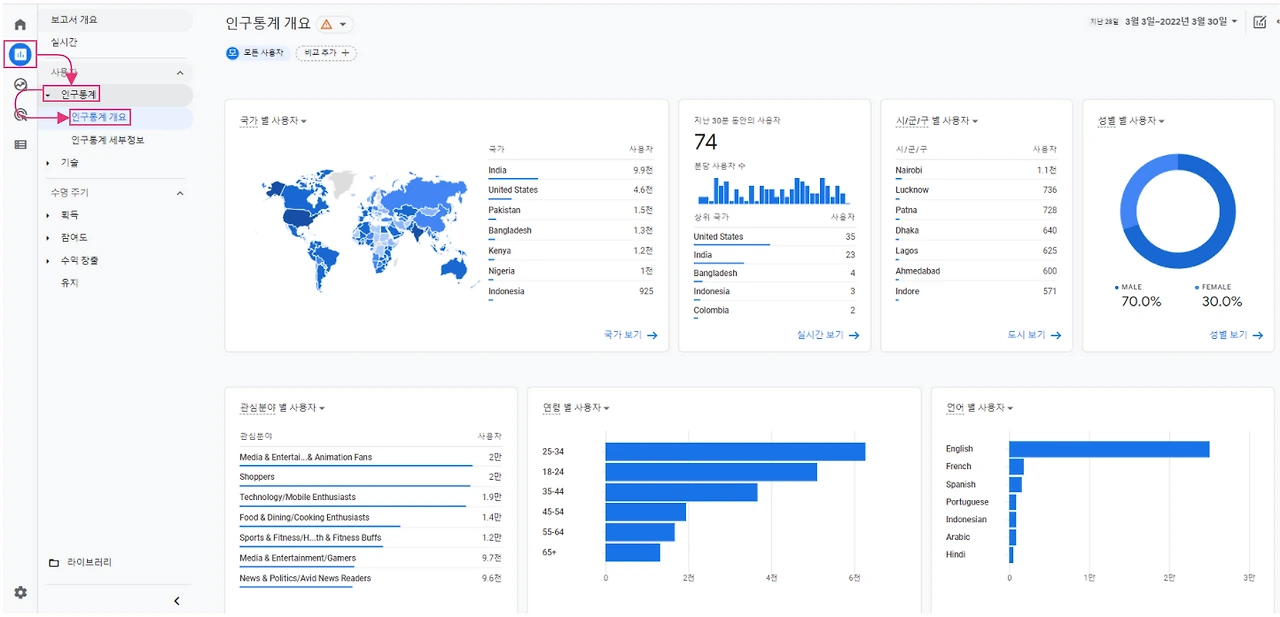Open the Configure table icon in the left rail

click(20, 144)
